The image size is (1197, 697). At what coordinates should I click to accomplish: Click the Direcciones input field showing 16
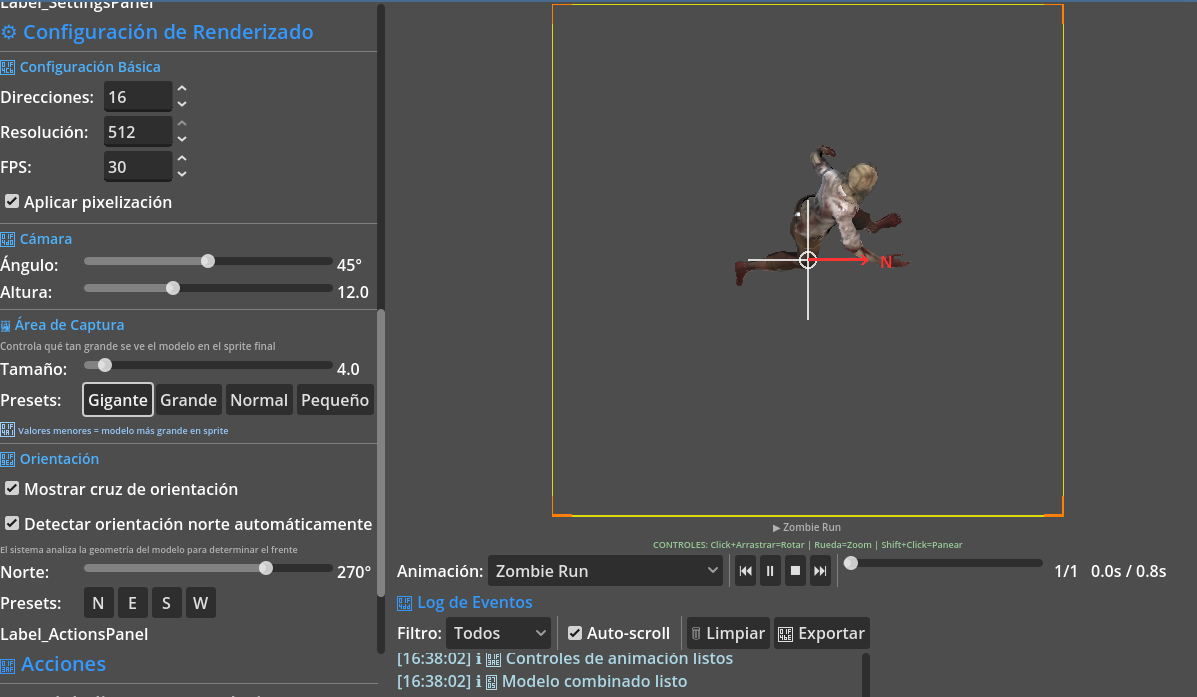(138, 97)
